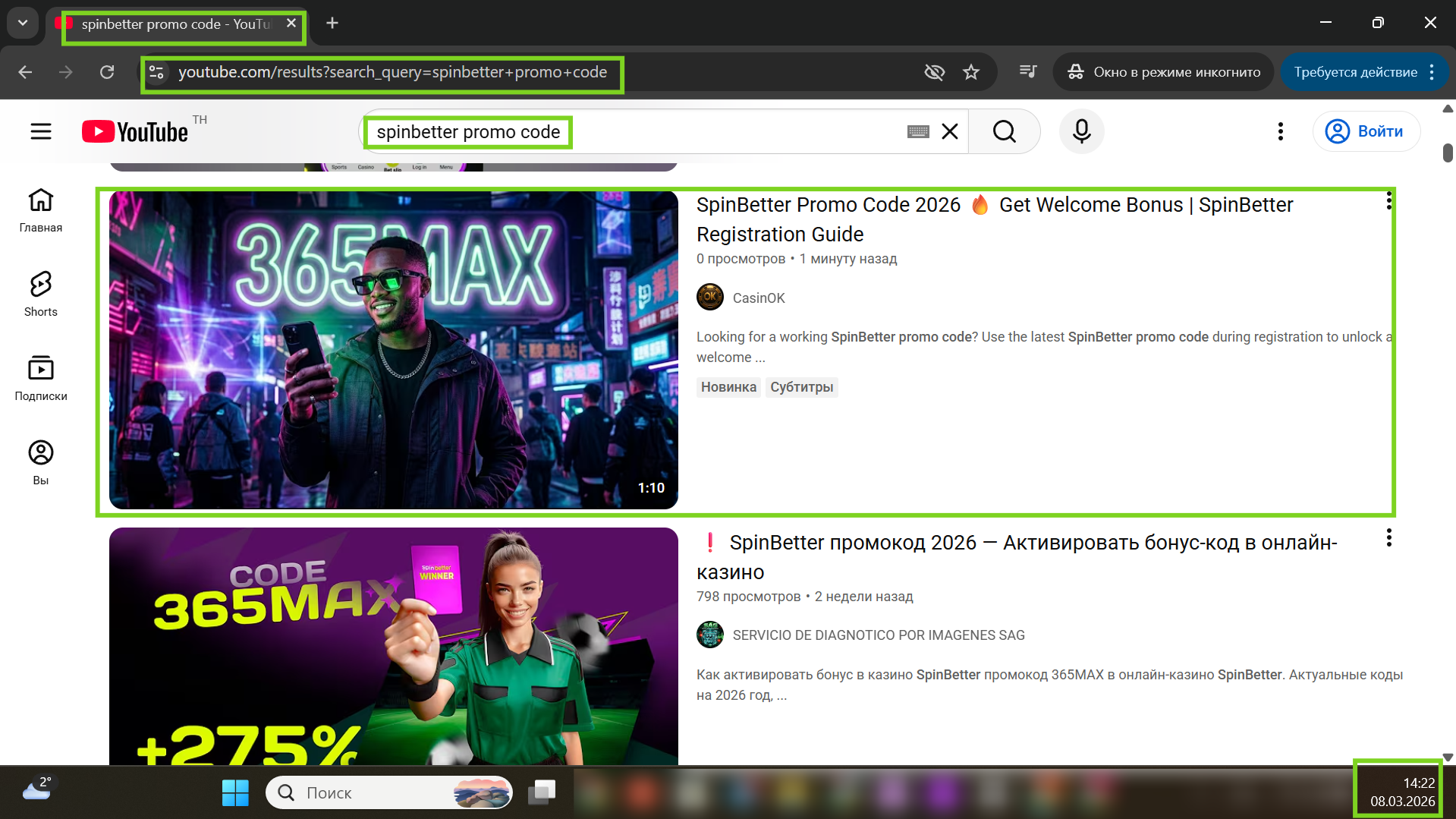Bookmark this page with star icon
1456x819 pixels.
click(x=971, y=72)
